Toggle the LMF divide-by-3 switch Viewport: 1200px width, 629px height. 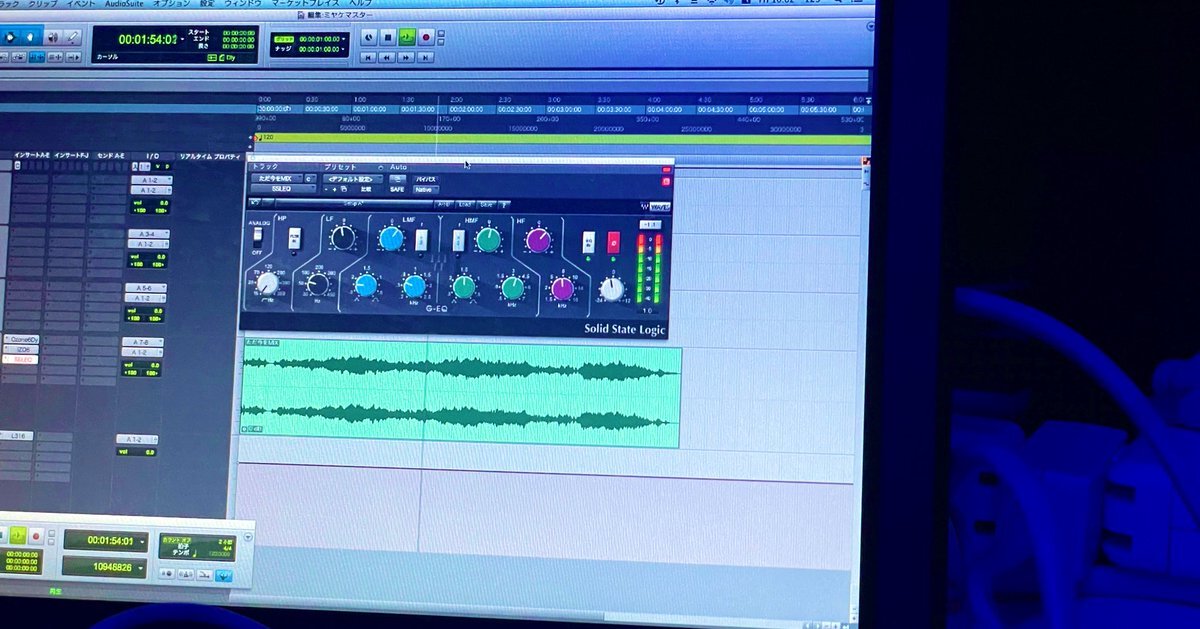(421, 240)
